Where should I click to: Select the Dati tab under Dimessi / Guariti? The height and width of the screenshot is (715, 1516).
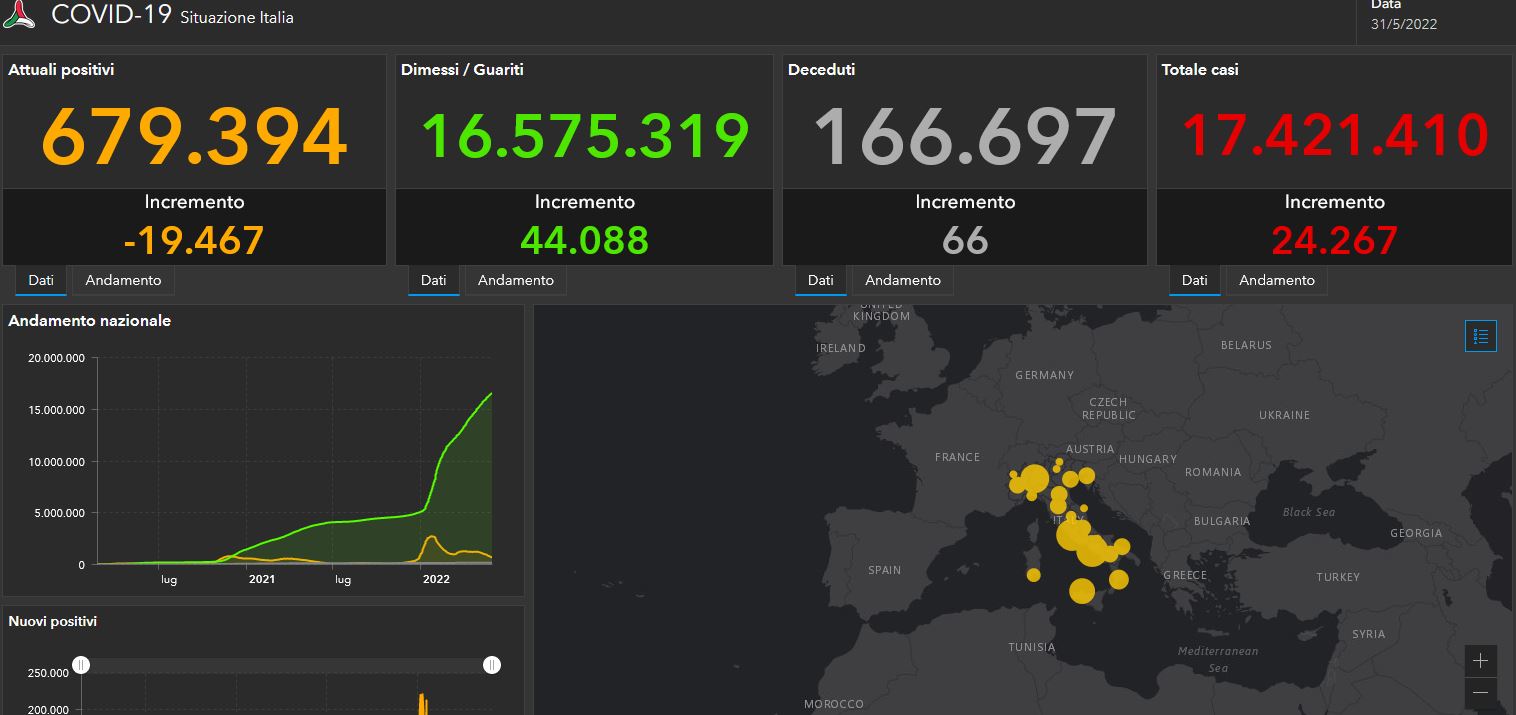point(434,280)
